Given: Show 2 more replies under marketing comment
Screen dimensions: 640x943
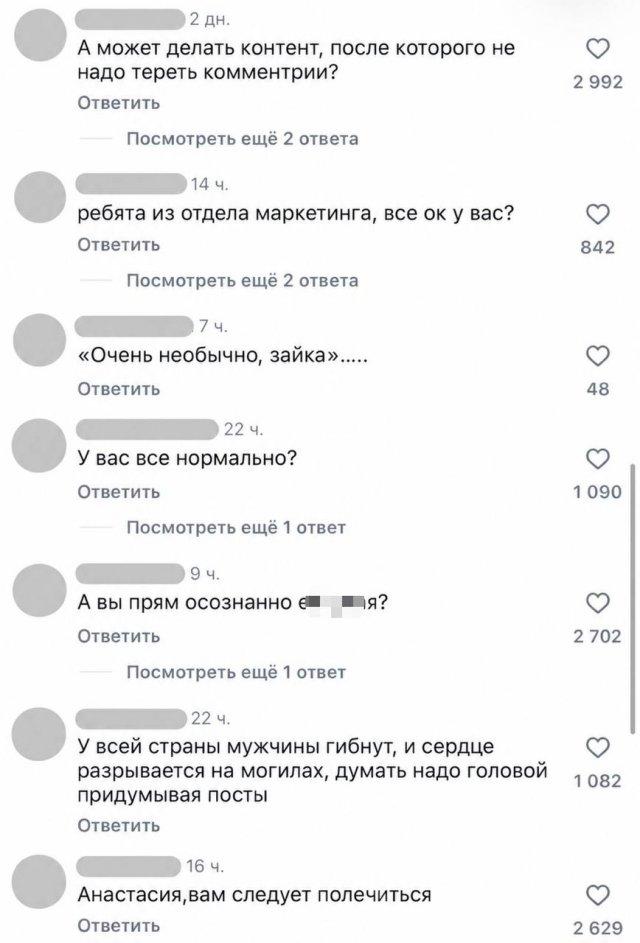Looking at the screenshot, I should (242, 281).
